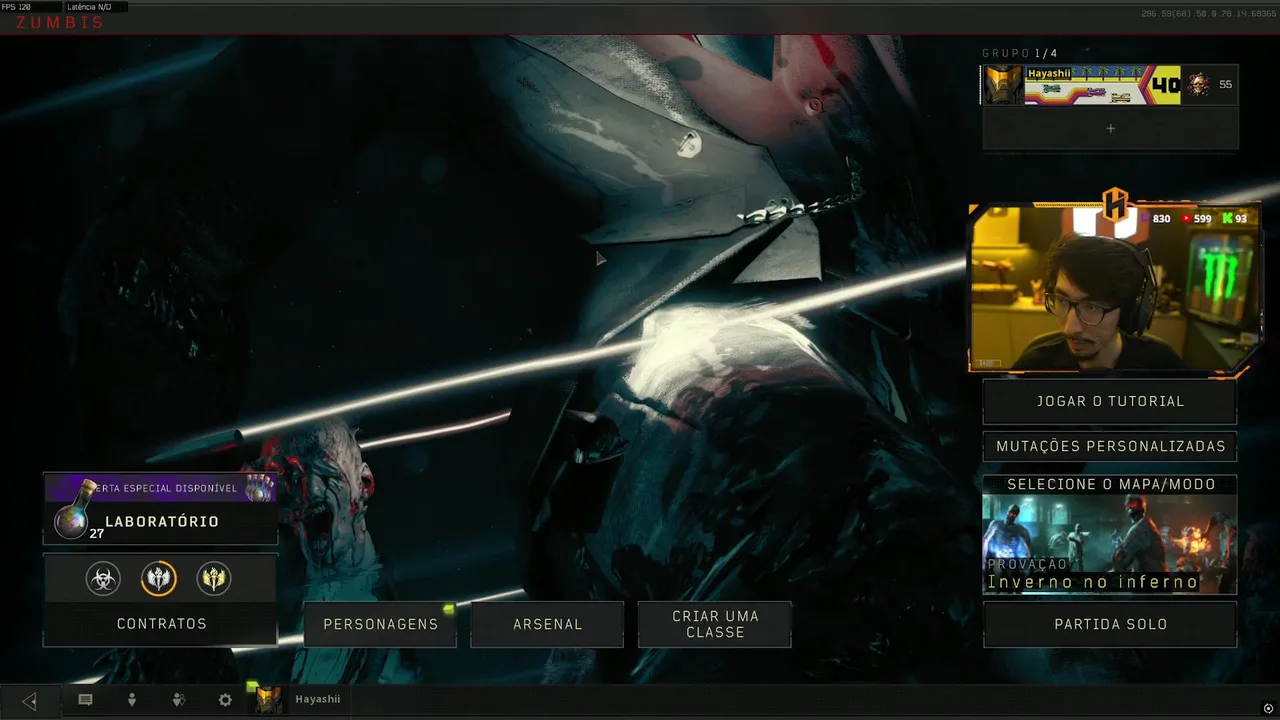Click the icon at the bottom-right screen corner
This screenshot has width=1280, height=720.
pyautogui.click(x=1268, y=708)
